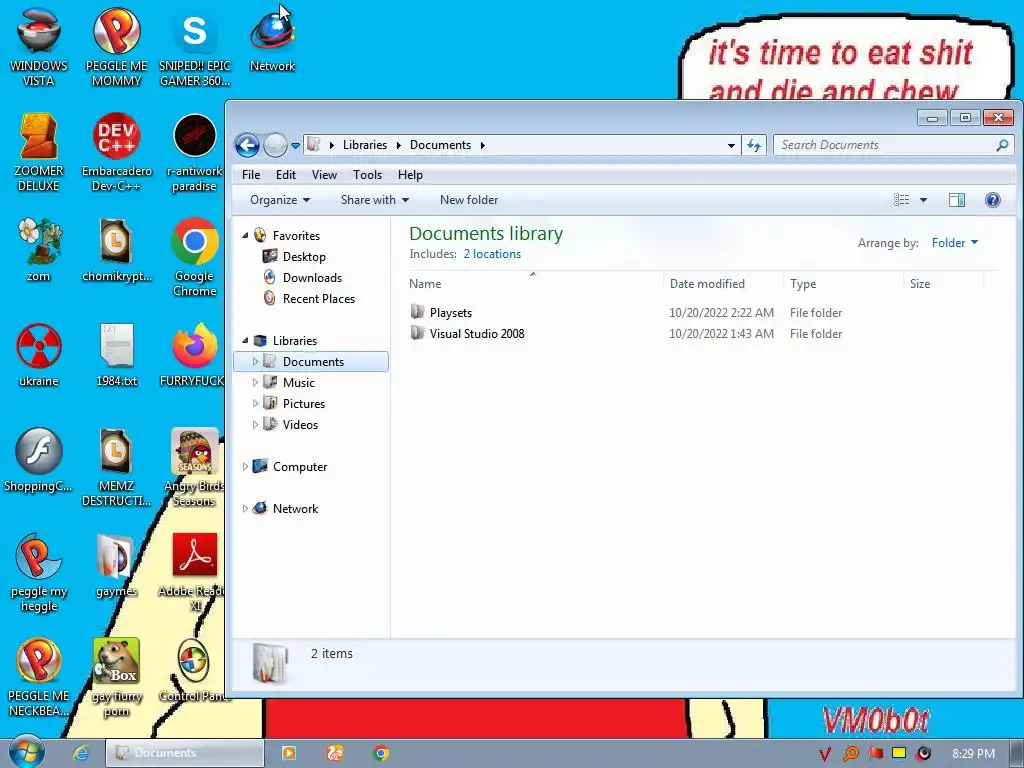Launch Internet Explorer from the taskbar

[80, 753]
